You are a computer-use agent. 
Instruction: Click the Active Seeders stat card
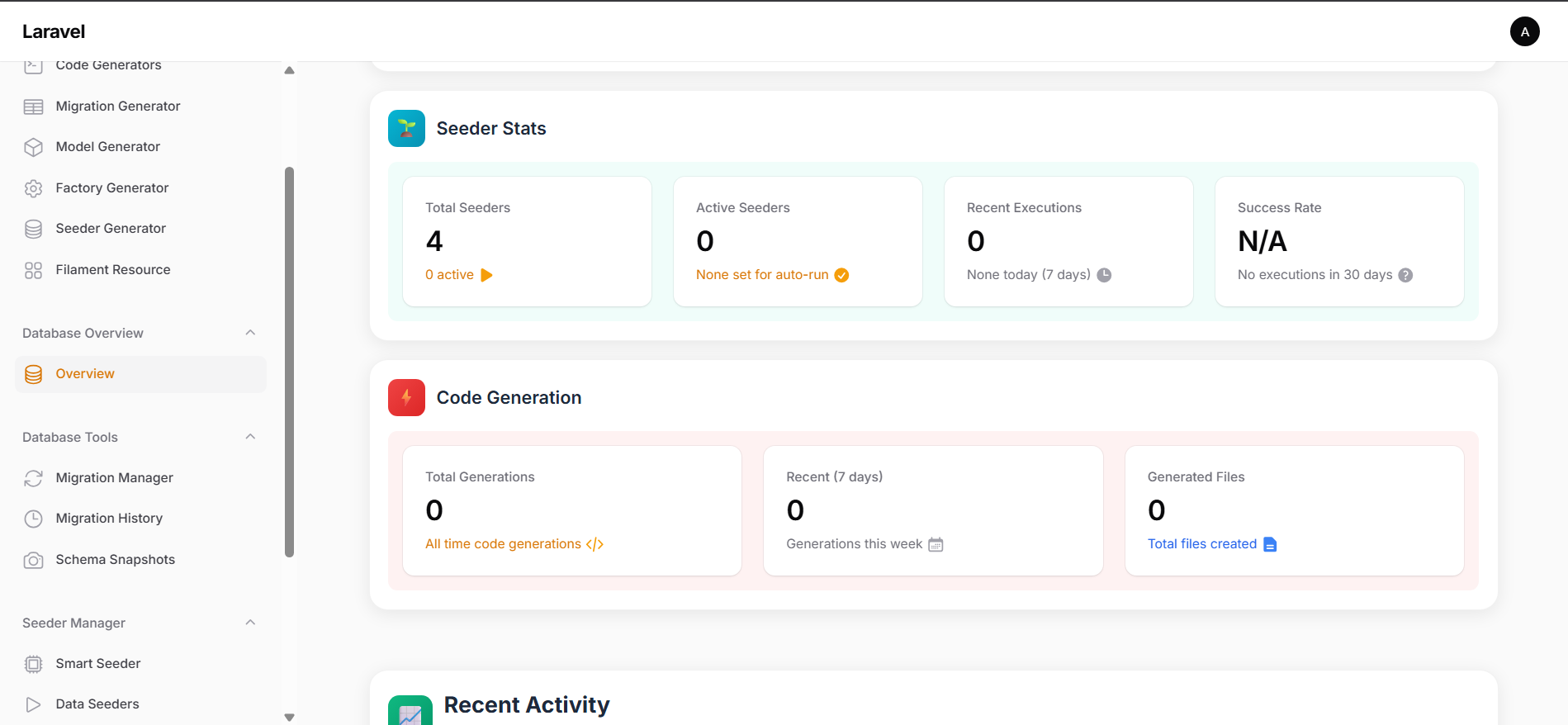coord(798,241)
